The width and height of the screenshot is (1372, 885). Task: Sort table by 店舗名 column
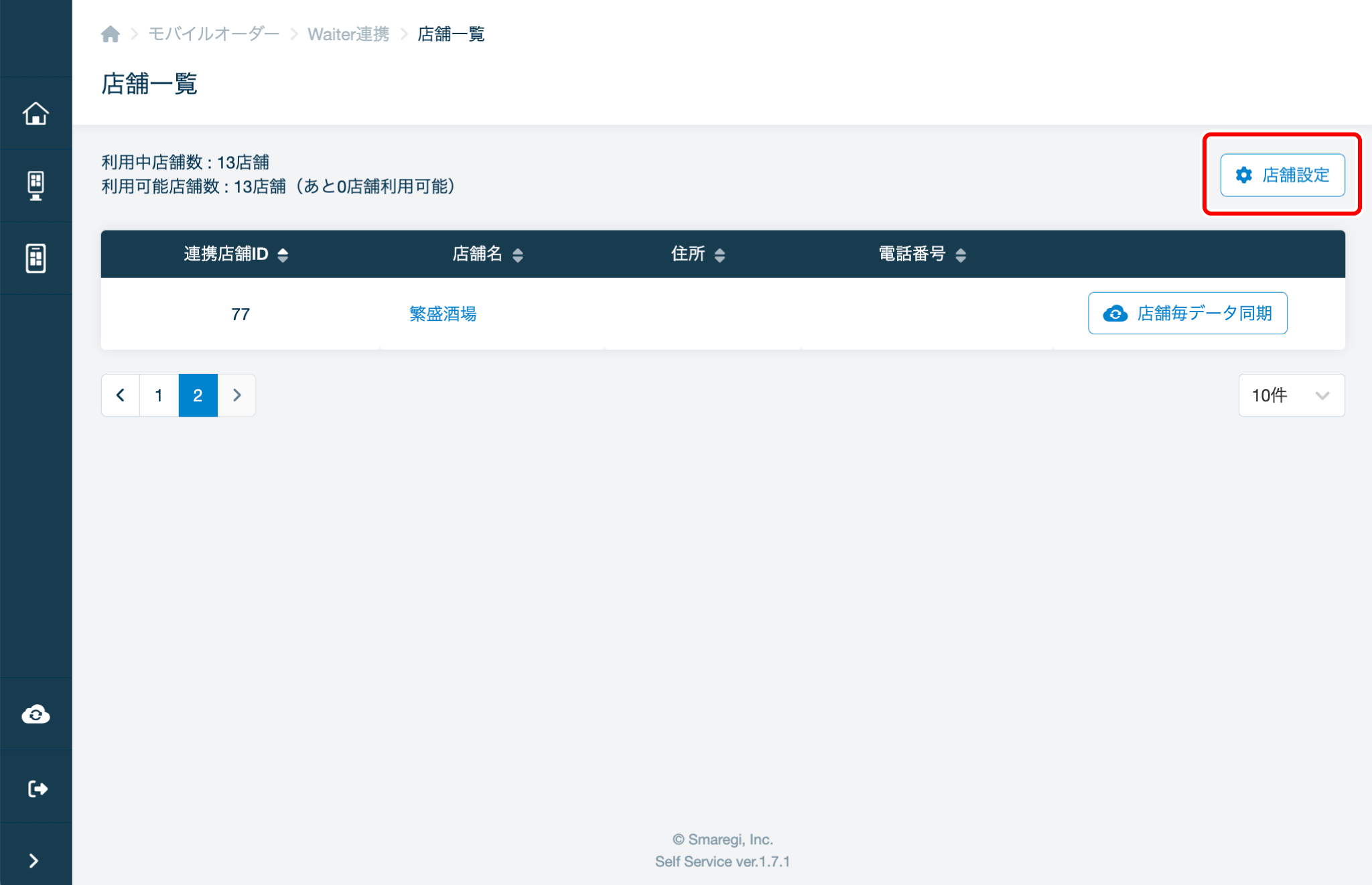pos(487,254)
